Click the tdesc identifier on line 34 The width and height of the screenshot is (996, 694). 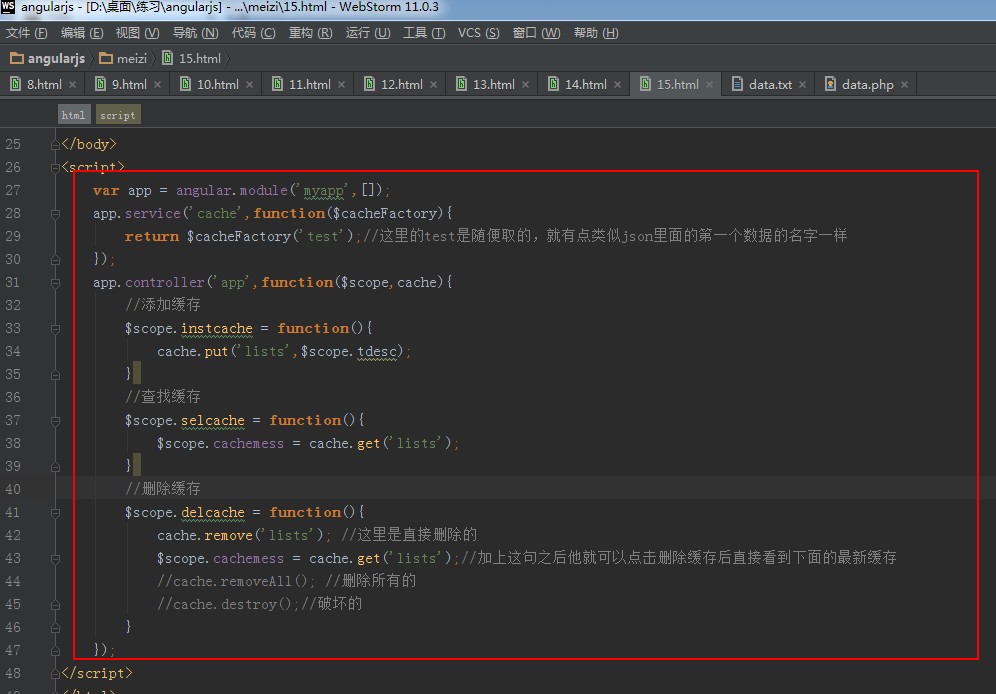377,351
